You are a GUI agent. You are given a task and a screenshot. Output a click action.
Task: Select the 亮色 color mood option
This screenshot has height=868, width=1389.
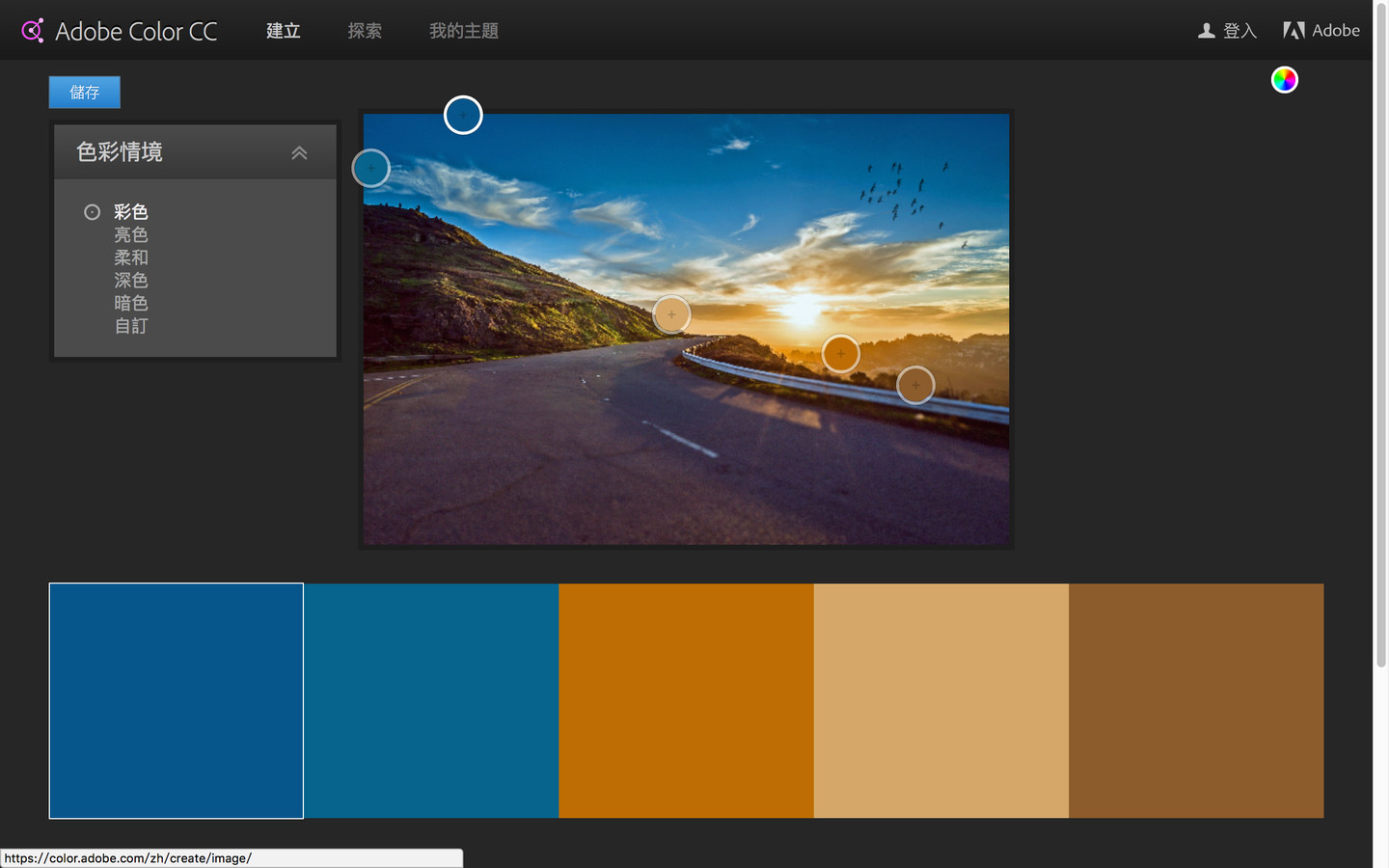pyautogui.click(x=130, y=234)
